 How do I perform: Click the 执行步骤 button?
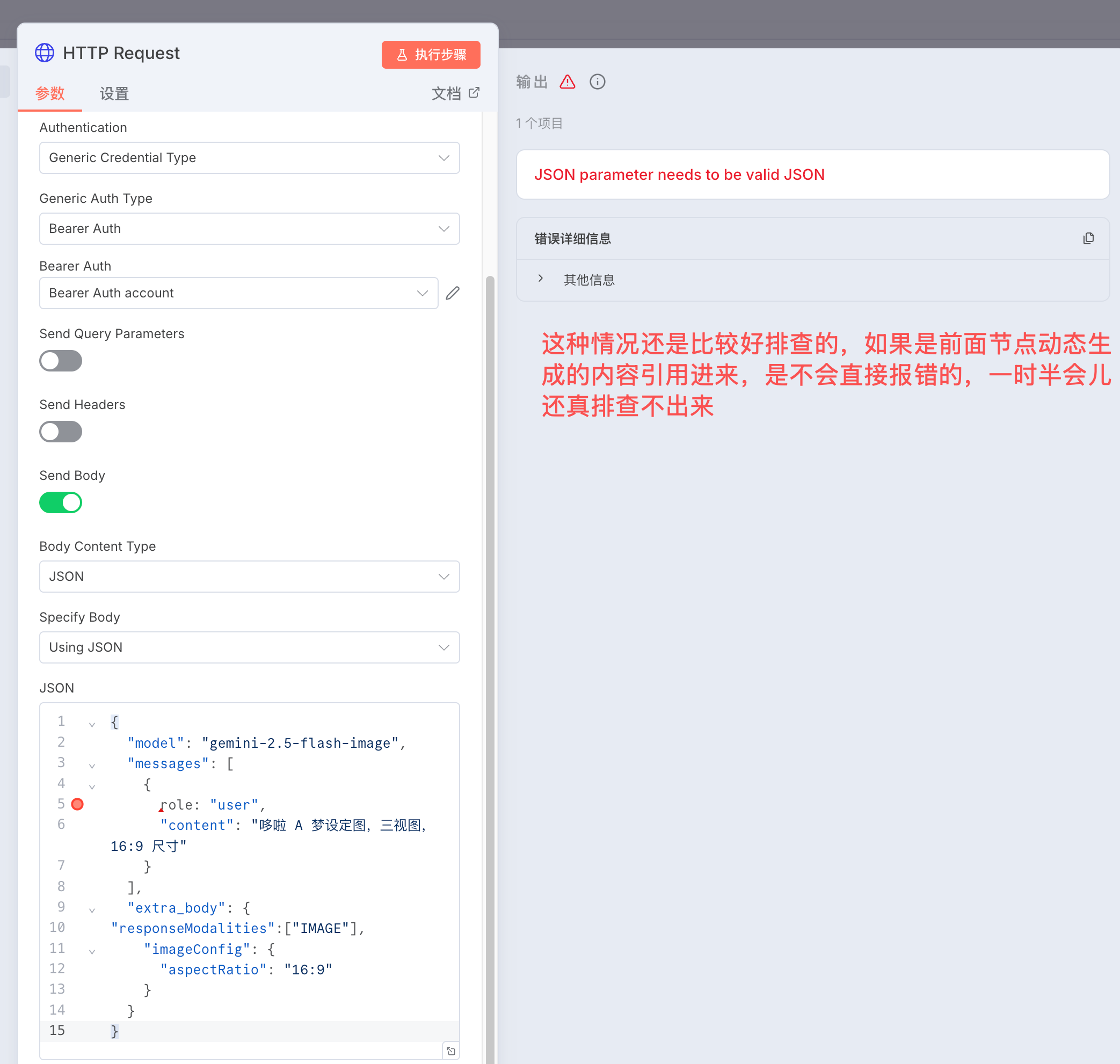(431, 54)
